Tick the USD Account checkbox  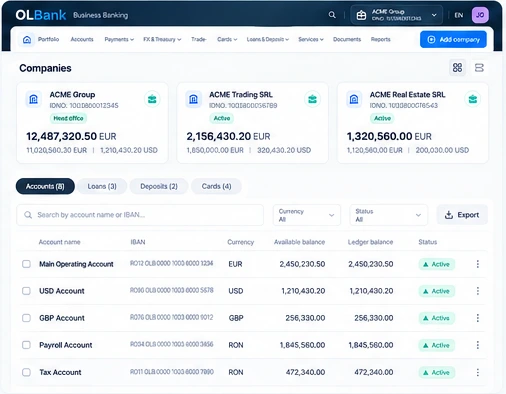[x=26, y=291]
